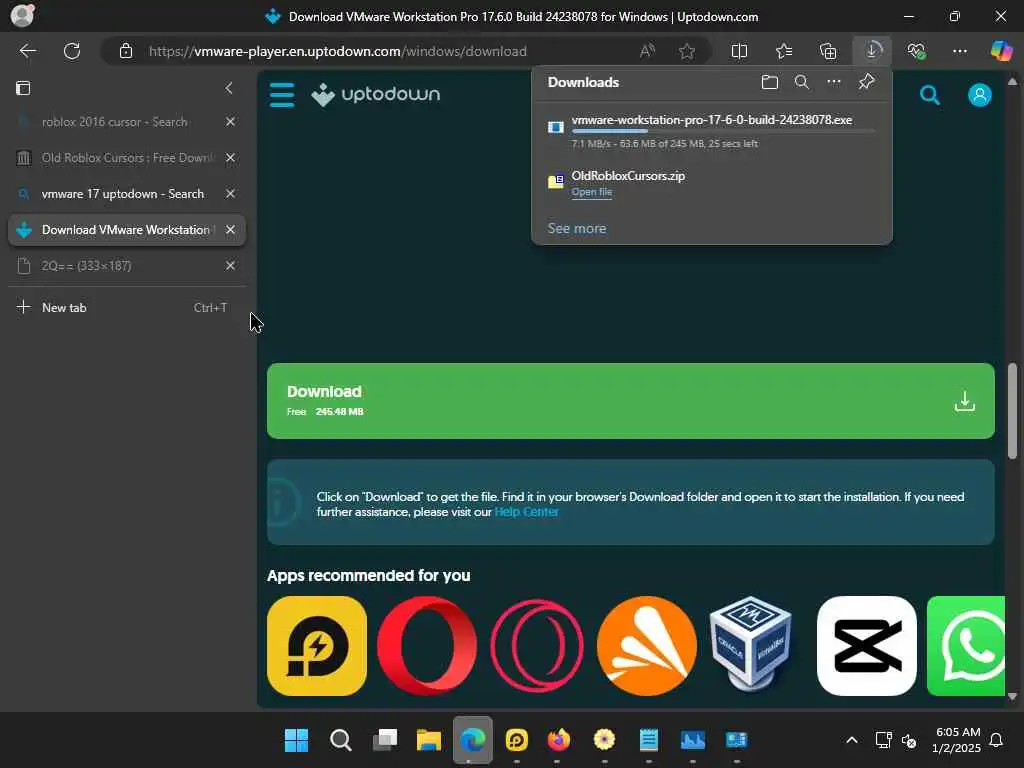This screenshot has height=768, width=1024.
Task: Open clock showing 6:05 AM
Action: coord(957,740)
